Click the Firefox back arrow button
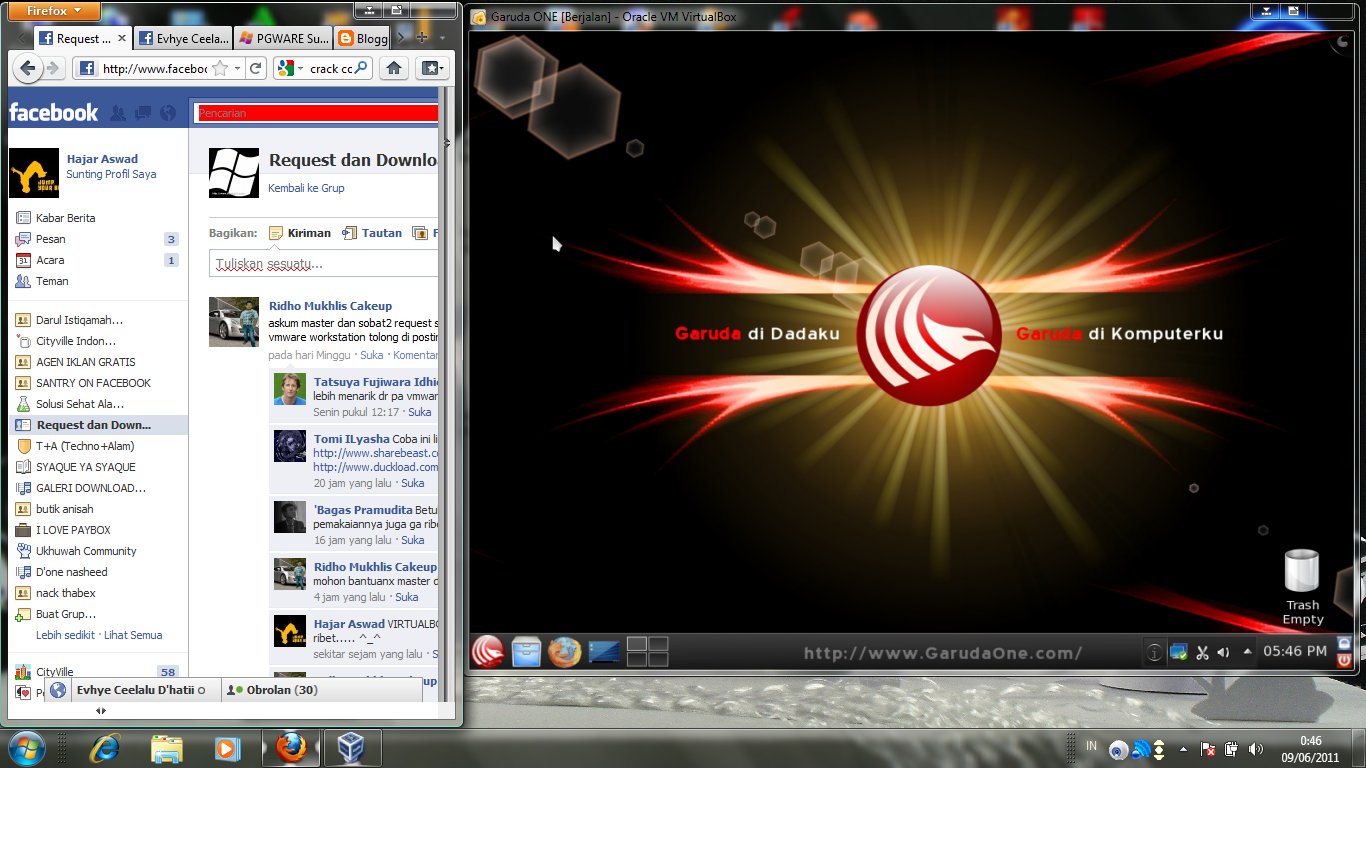1366x852 pixels. pos(27,68)
